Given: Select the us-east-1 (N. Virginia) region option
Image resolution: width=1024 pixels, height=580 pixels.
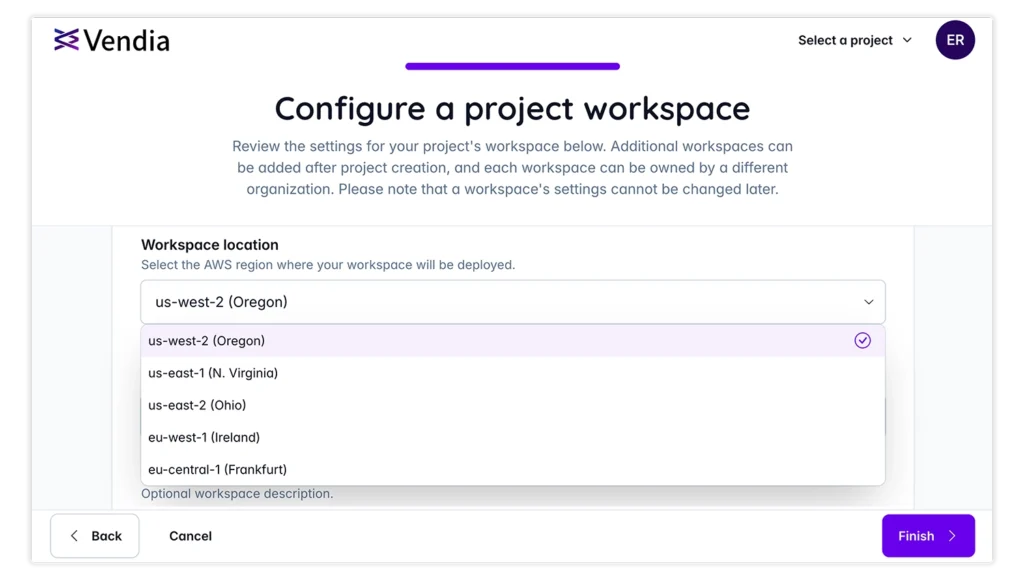Looking at the screenshot, I should pos(213,372).
